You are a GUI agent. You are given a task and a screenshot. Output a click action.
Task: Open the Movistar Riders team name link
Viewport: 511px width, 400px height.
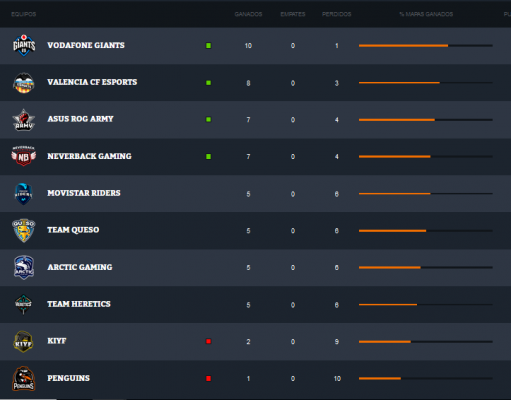point(84,193)
